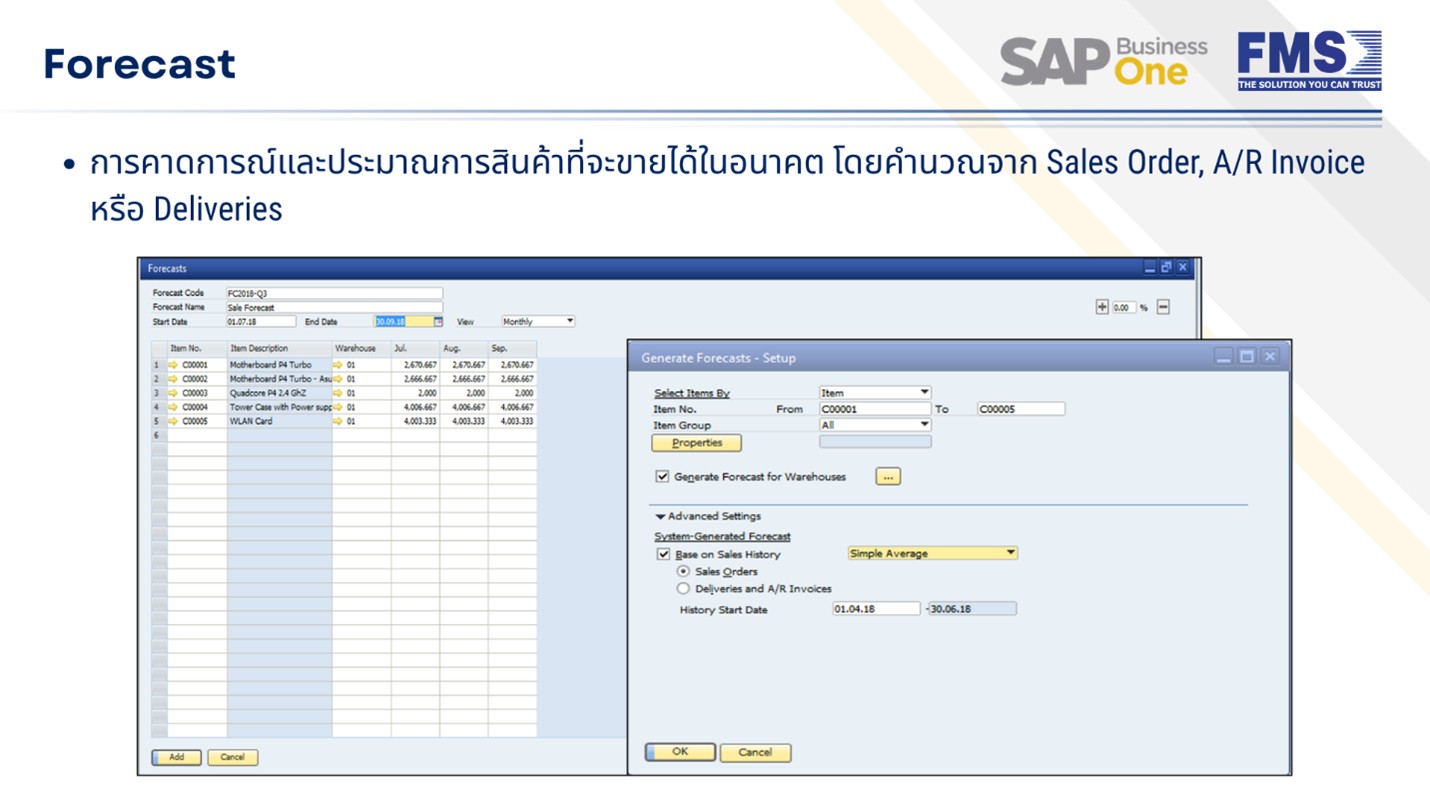Click the minus percentage icon in Forecasts
The height and width of the screenshot is (804, 1430).
point(1163,307)
